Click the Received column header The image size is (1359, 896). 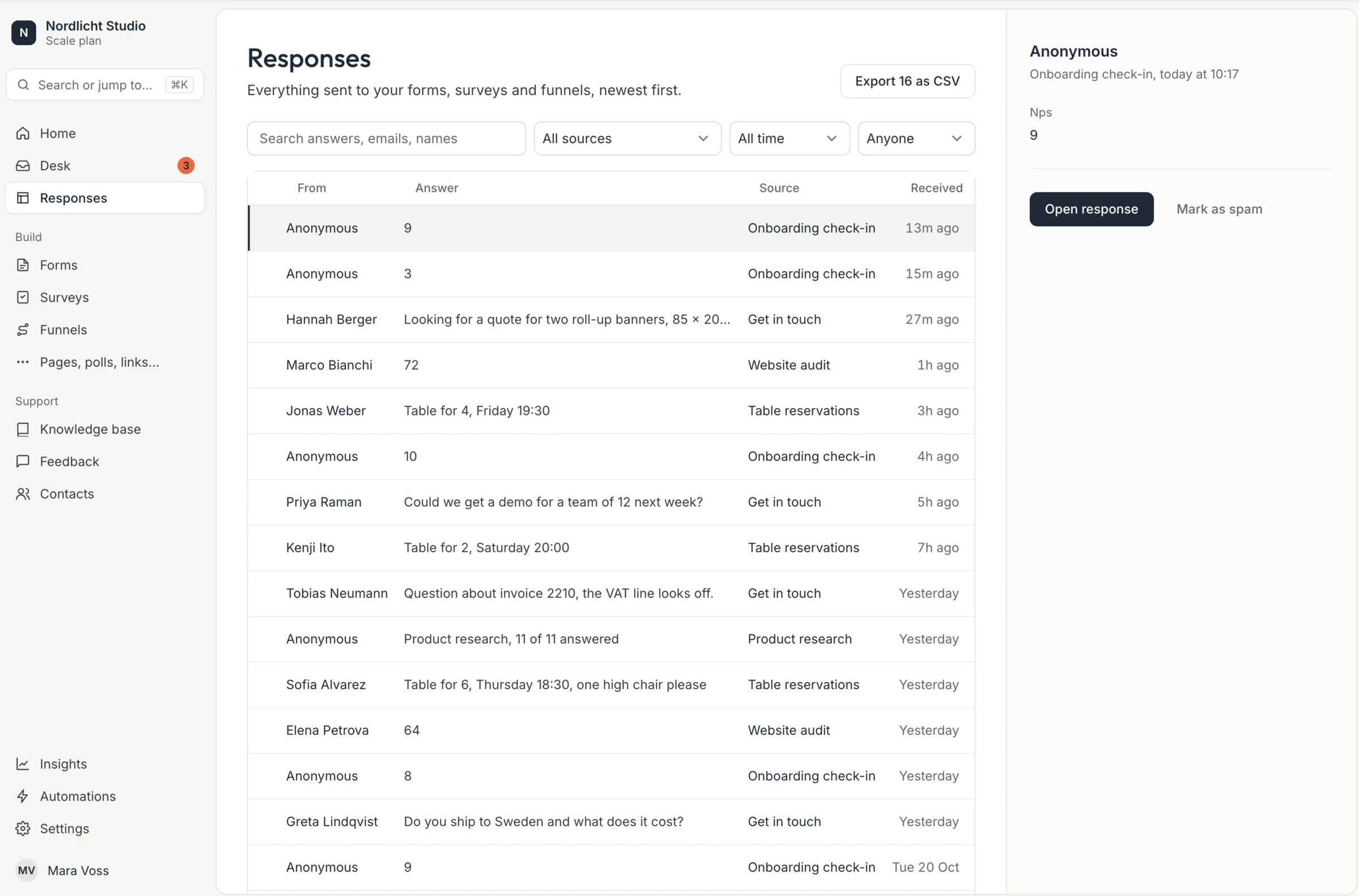pyautogui.click(x=936, y=188)
